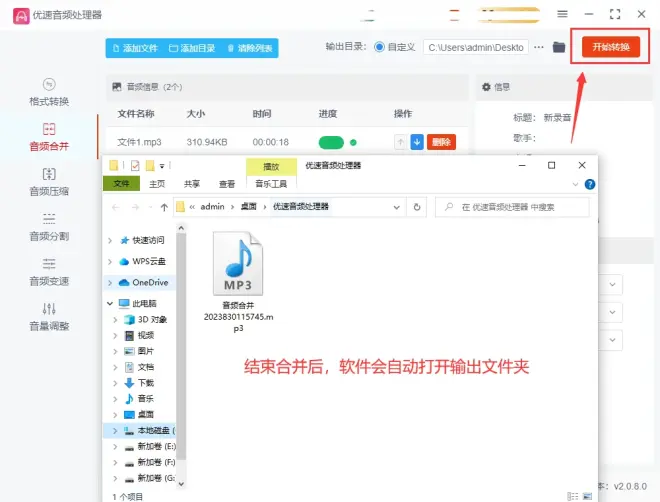Expand 快速访问 in the navigation pane

pyautogui.click(x=110, y=240)
